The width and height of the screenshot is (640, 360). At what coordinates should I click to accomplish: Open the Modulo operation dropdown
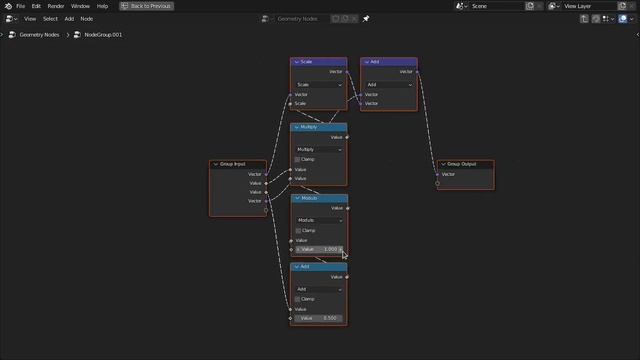point(320,220)
